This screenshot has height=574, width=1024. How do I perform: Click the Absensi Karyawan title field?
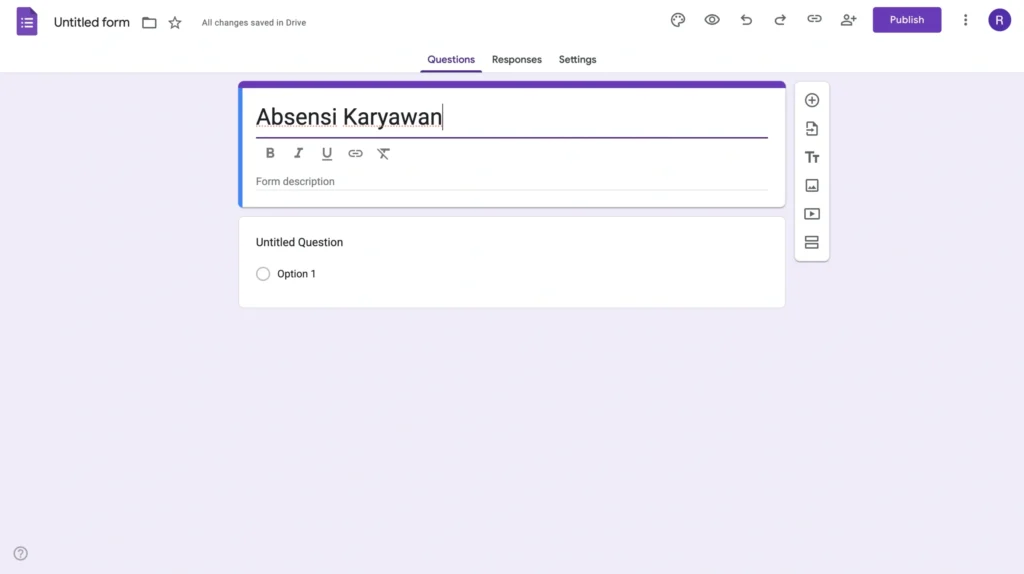point(511,117)
